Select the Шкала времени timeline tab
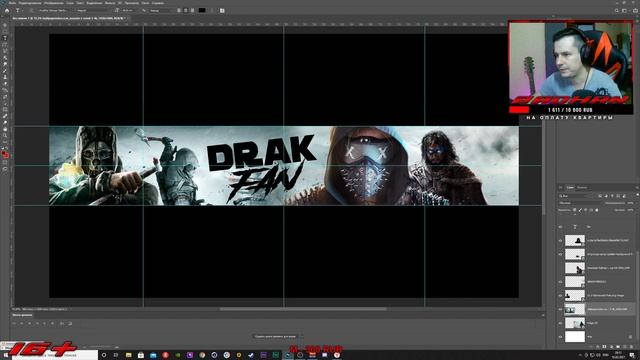640x360 pixels. (x=22, y=315)
